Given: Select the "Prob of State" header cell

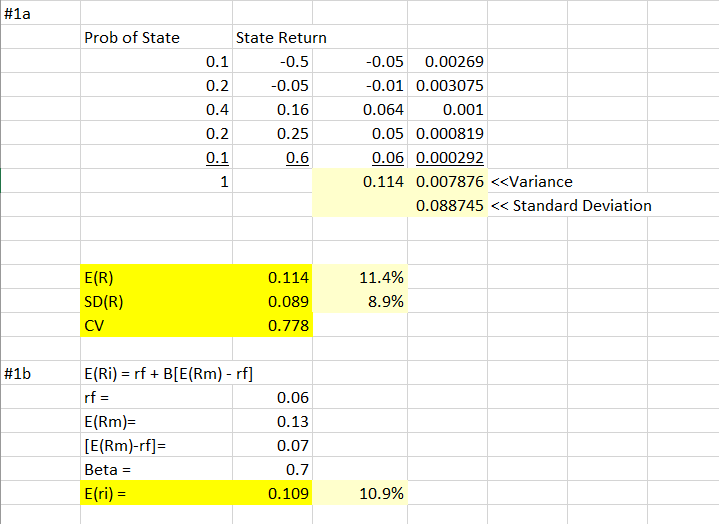Looking at the screenshot, I should pyautogui.click(x=132, y=38).
